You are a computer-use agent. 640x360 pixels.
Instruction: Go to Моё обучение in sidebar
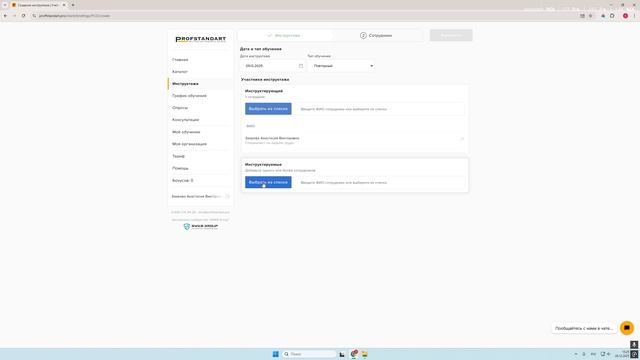[x=186, y=132]
